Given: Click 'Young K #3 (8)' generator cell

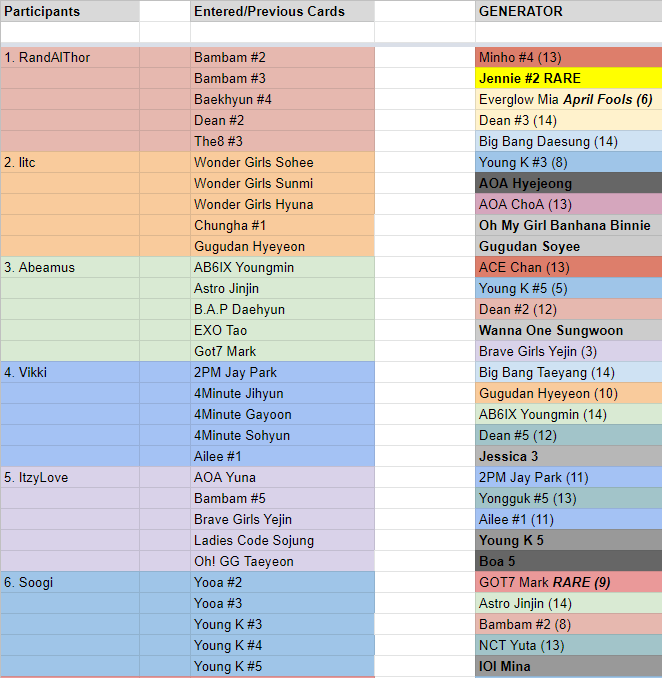Looking at the screenshot, I should [x=569, y=163].
